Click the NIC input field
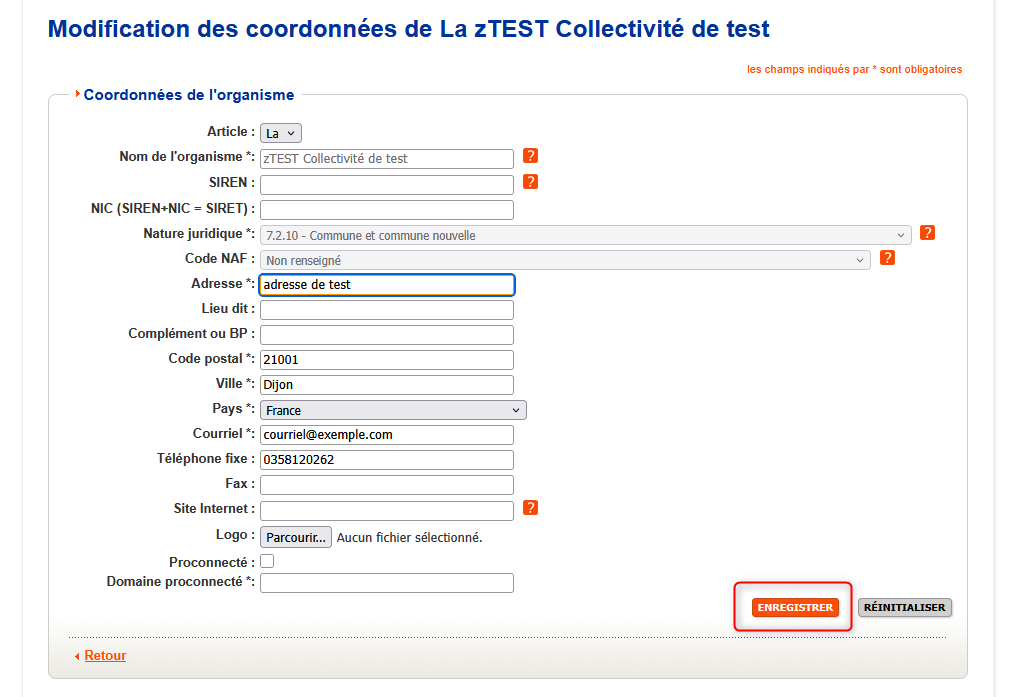 pos(386,210)
